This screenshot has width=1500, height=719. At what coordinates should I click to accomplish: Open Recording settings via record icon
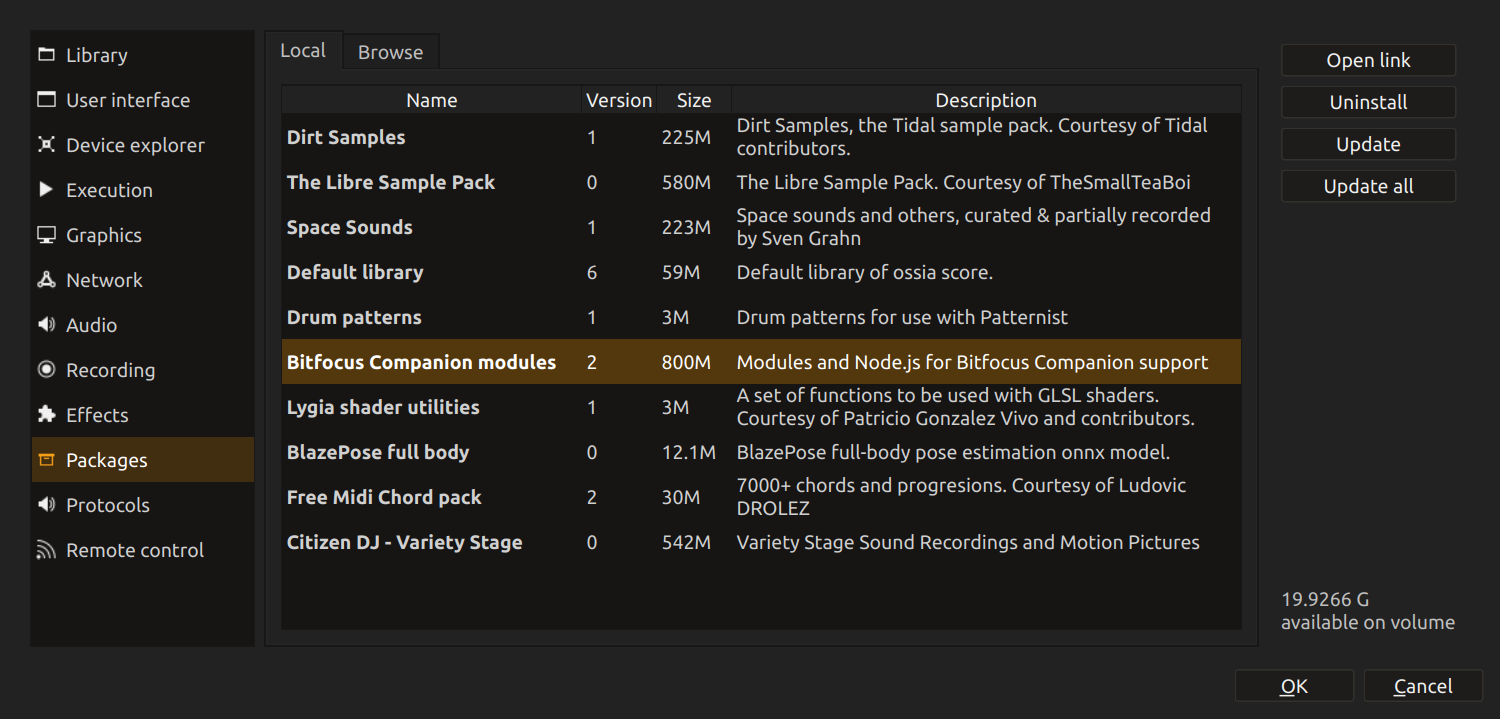pyautogui.click(x=46, y=370)
